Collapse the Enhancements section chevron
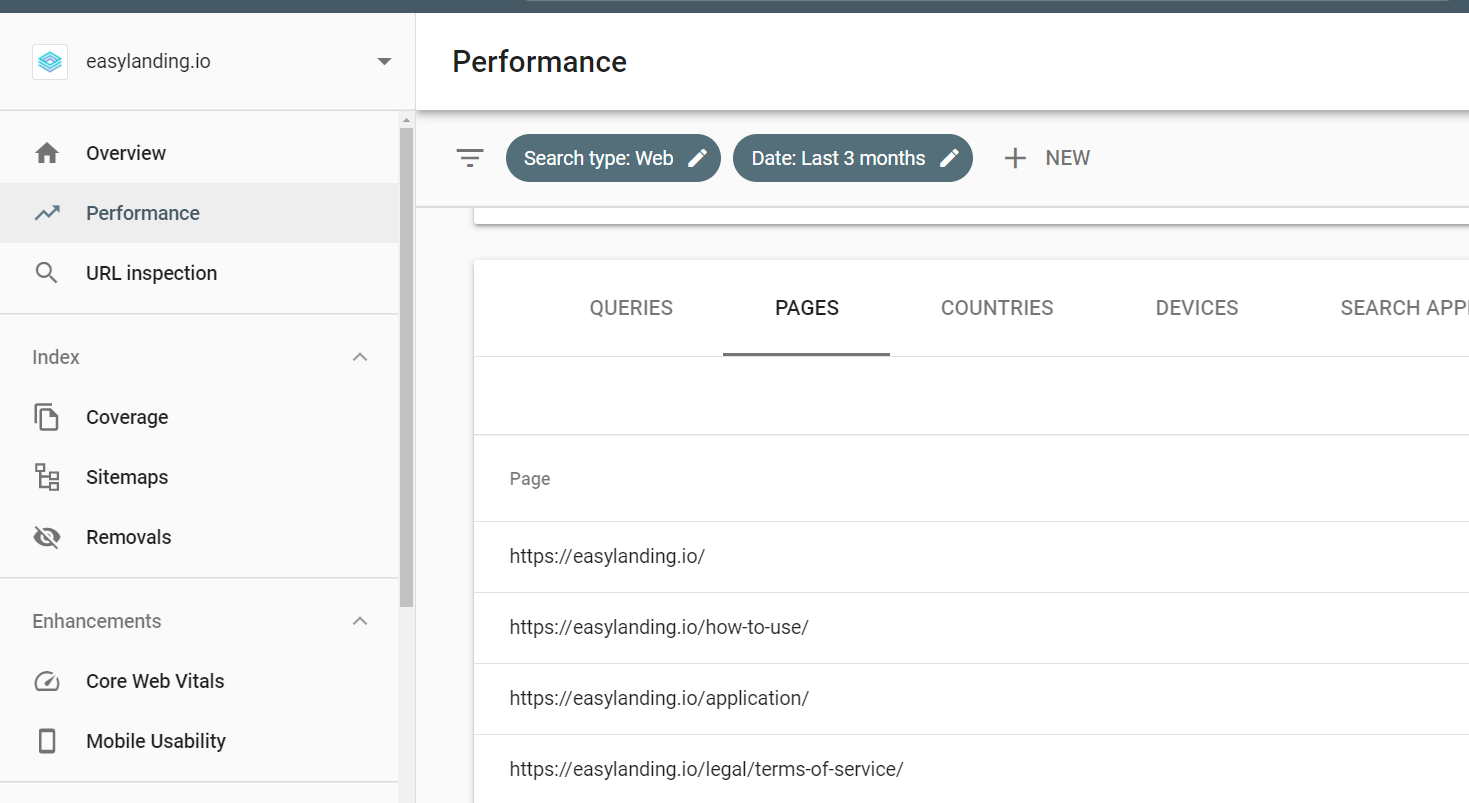Image resolution: width=1469 pixels, height=803 pixels. (x=361, y=621)
